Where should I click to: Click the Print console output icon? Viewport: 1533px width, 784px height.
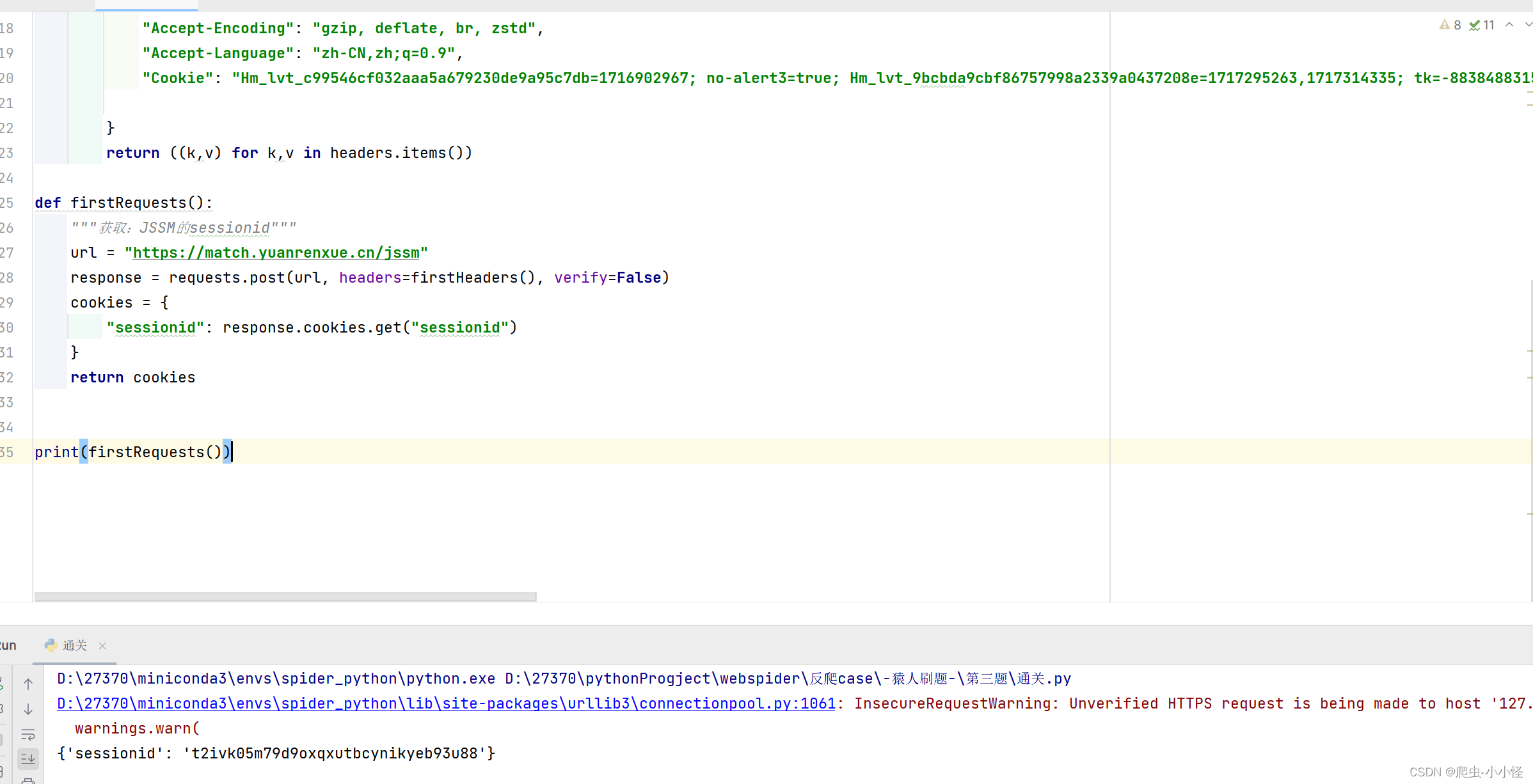click(28, 780)
